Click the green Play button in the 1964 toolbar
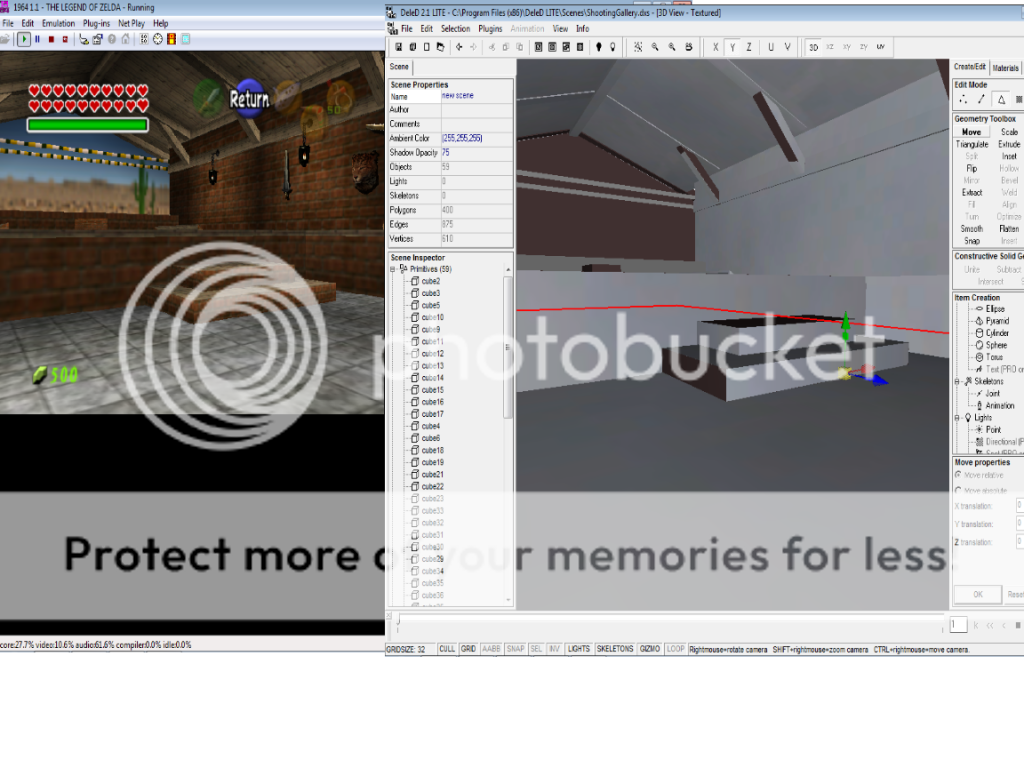1024x768 pixels. (24, 39)
